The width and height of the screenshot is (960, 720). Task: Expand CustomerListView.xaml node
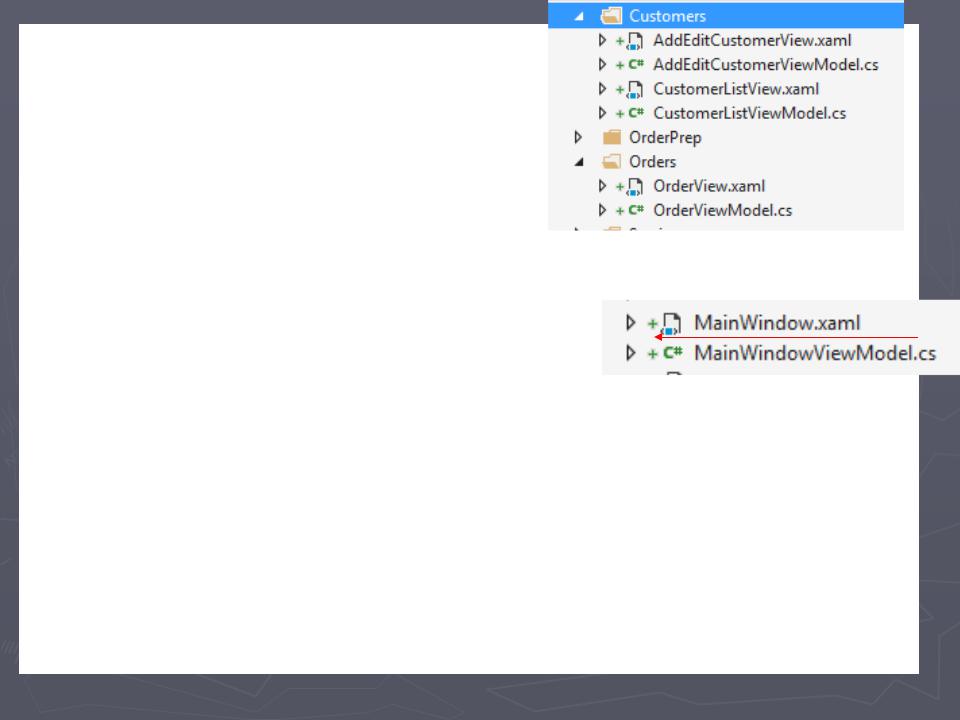point(602,89)
